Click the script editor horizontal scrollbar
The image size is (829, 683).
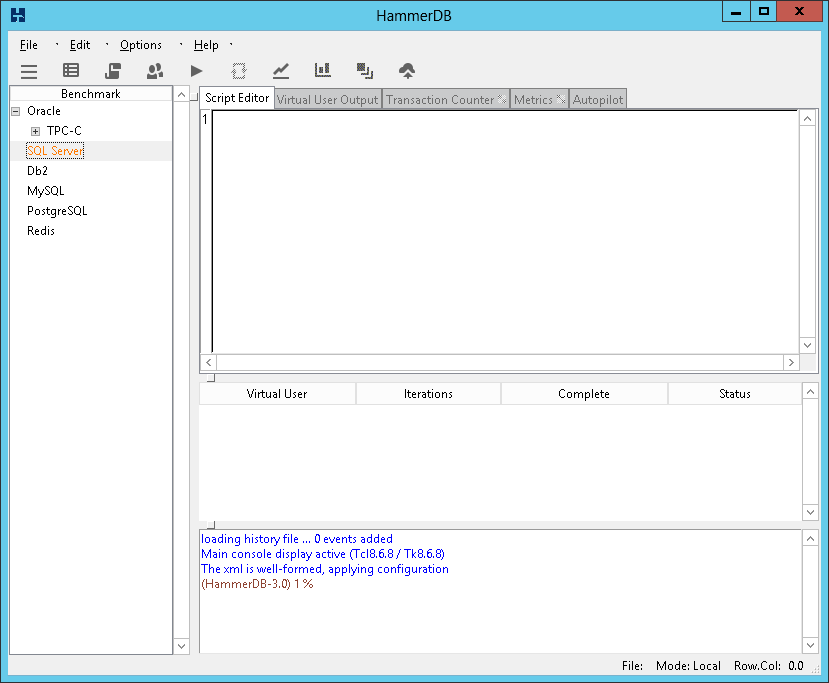(x=500, y=362)
